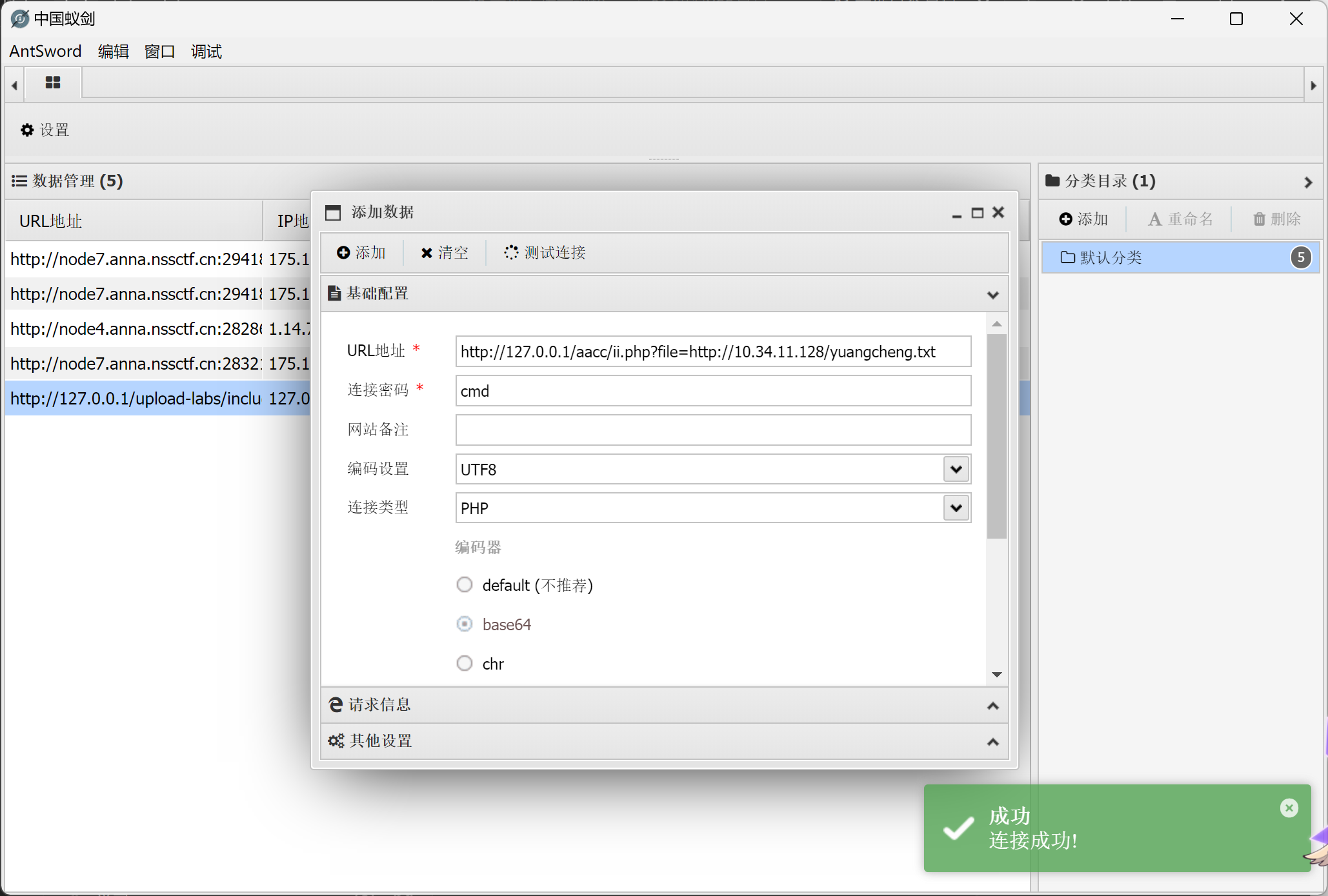Select the chr encoder radio
This screenshot has height=896, width=1328.
click(465, 663)
